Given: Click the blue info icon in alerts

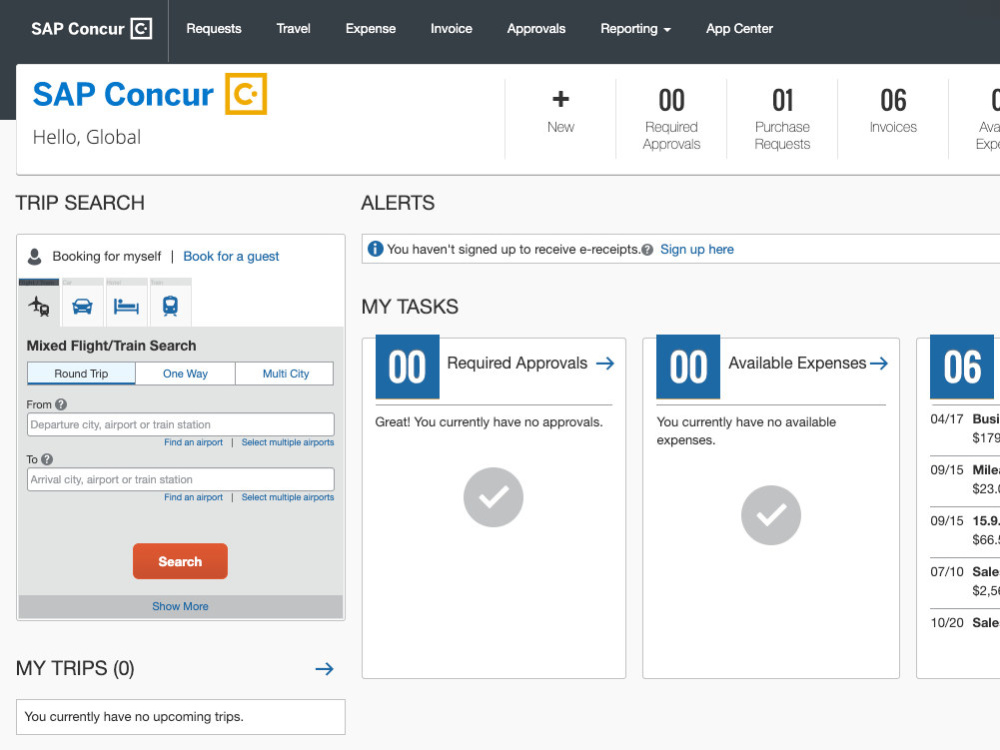Looking at the screenshot, I should [x=376, y=249].
